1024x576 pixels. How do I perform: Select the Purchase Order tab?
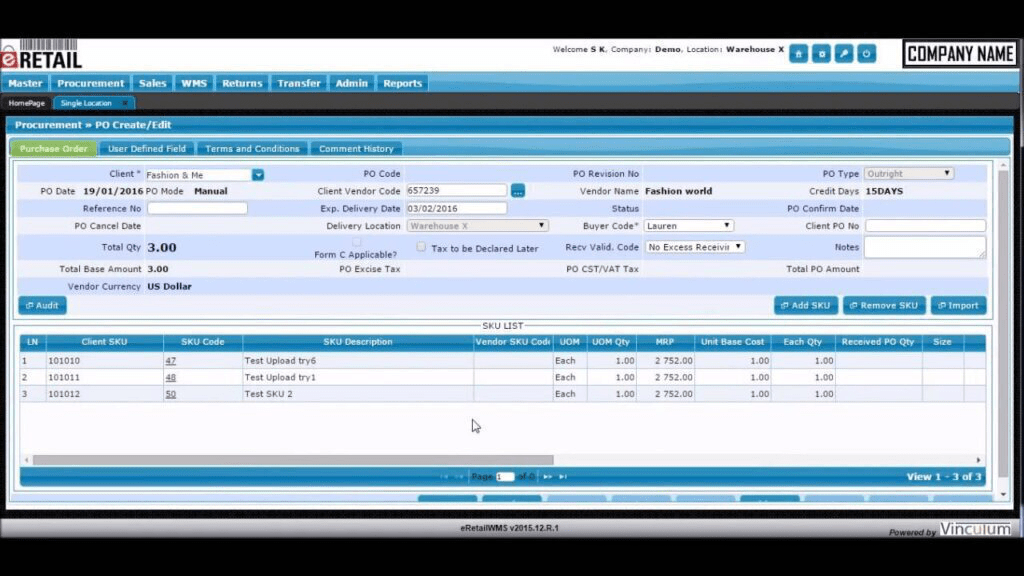click(x=54, y=149)
